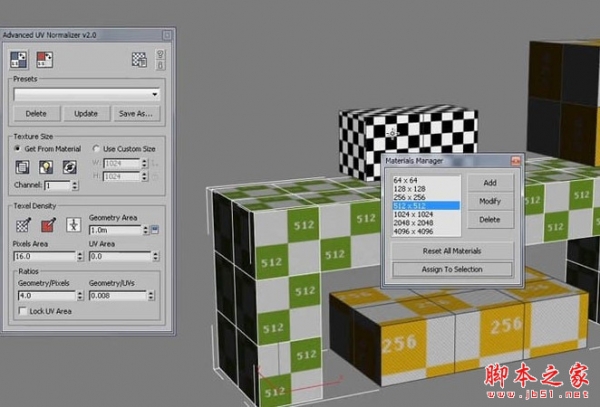Image resolution: width=600 pixels, height=407 pixels.
Task: Click the texture map frames icon
Action: coord(22,167)
